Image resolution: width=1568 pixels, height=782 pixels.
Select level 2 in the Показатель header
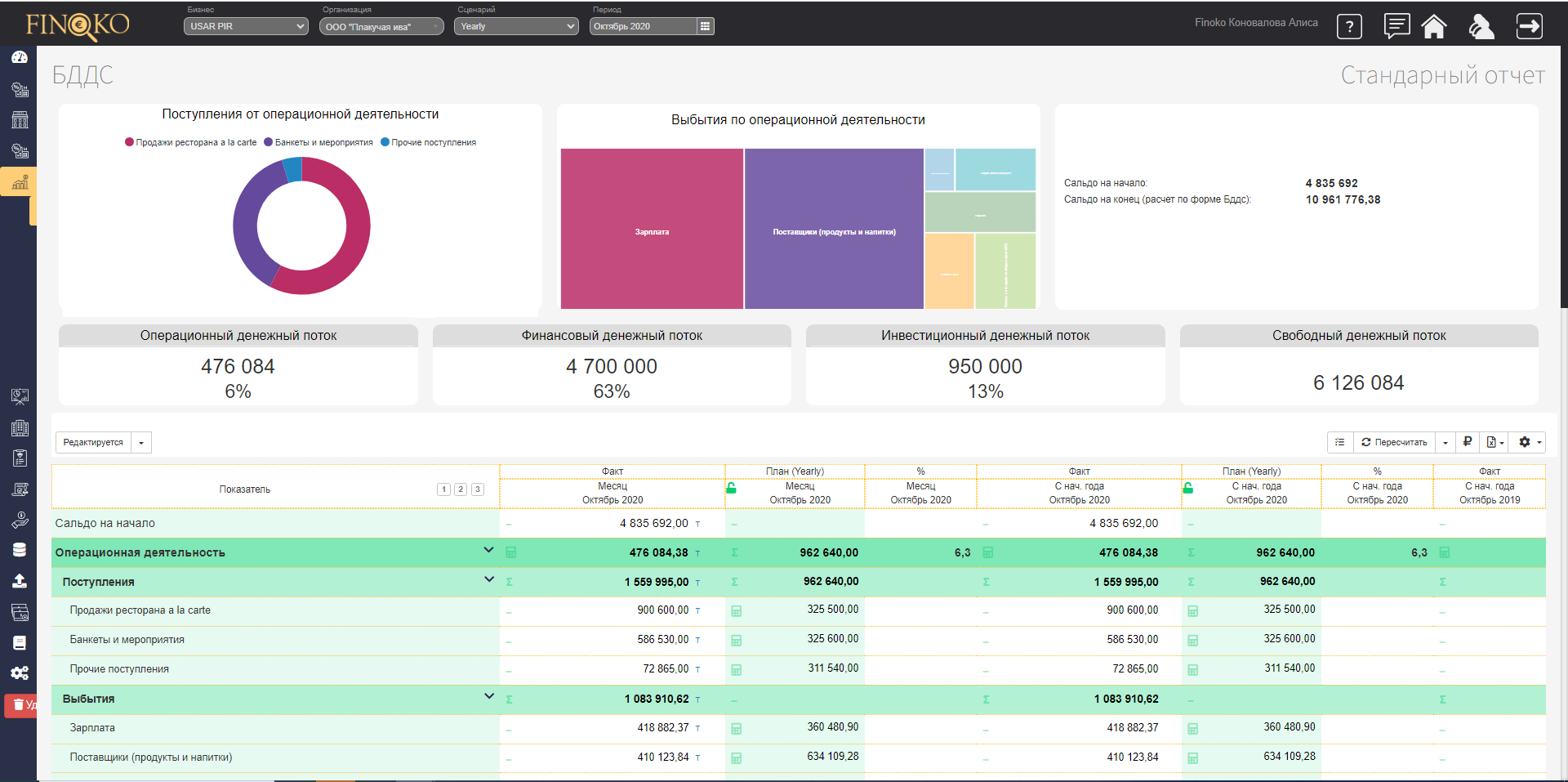(x=461, y=489)
